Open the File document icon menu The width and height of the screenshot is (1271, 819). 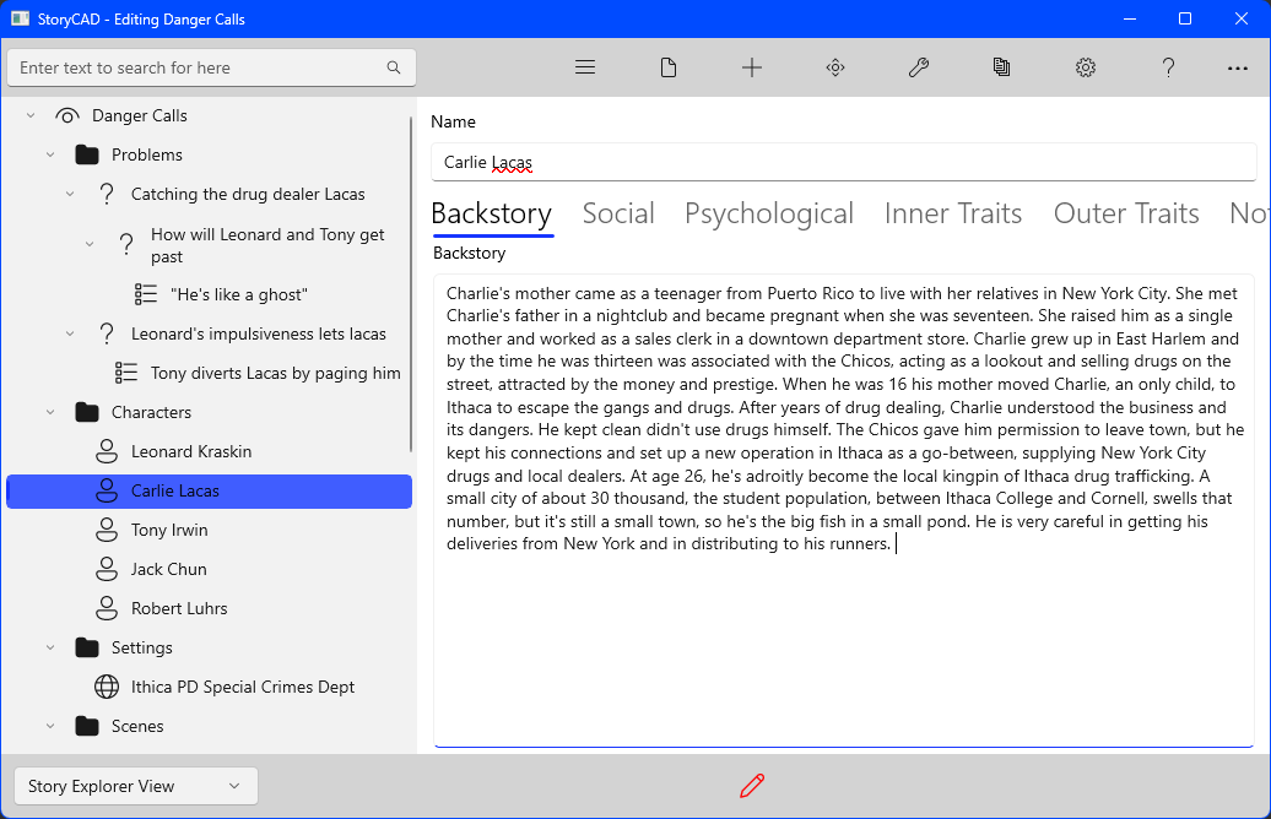tap(669, 67)
